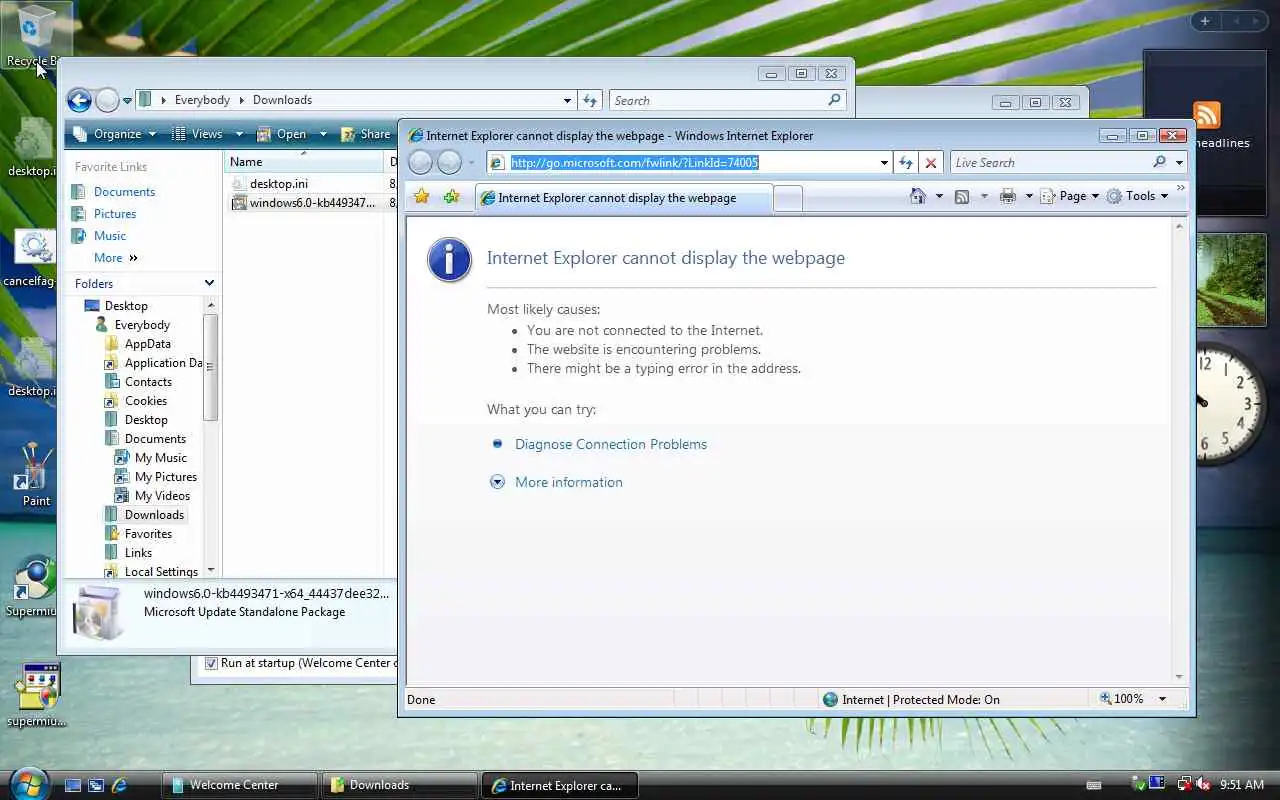Uncheck Run at startup checkbox in Welcome Center
This screenshot has height=800, width=1280.
tap(211, 663)
